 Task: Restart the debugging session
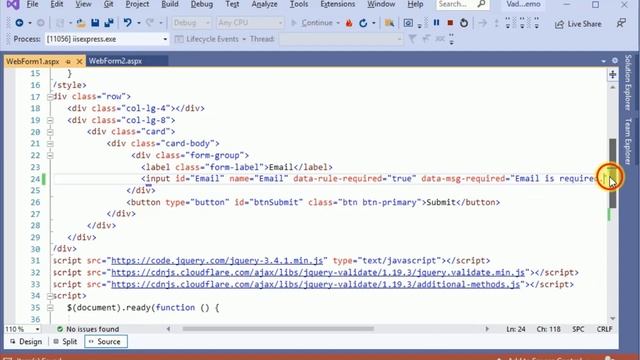pyautogui.click(x=464, y=23)
